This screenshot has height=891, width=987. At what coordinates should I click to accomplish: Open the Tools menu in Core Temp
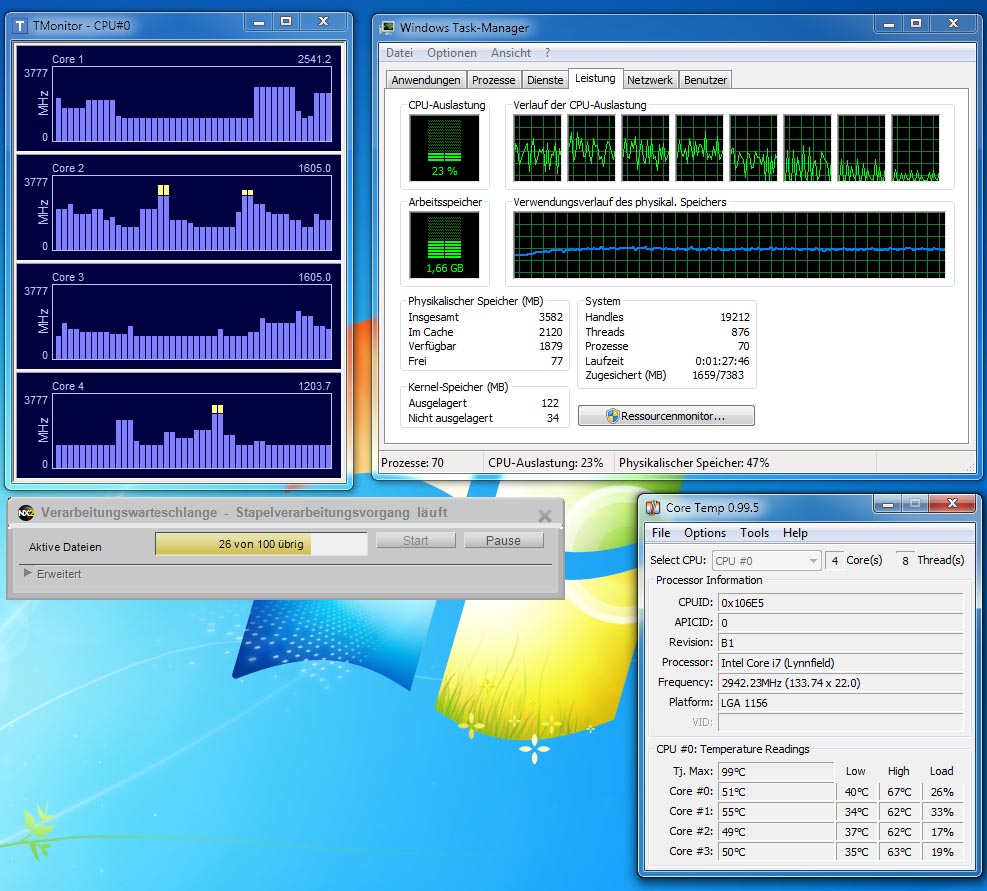pyautogui.click(x=754, y=533)
